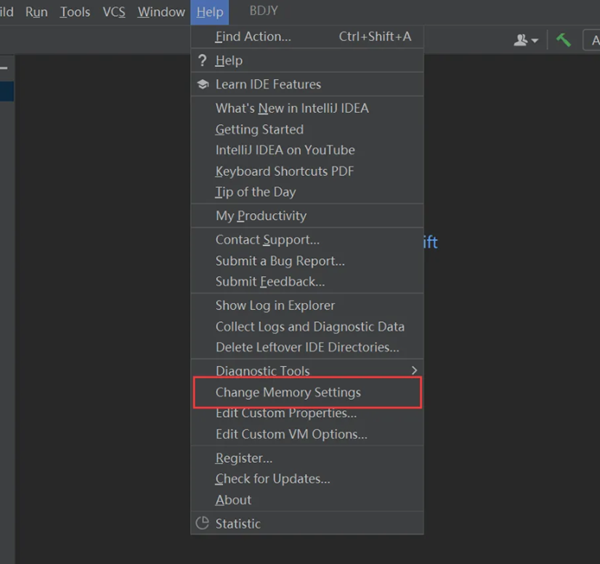
Task: Choose Find Action from the Help menu
Action: tap(253, 37)
